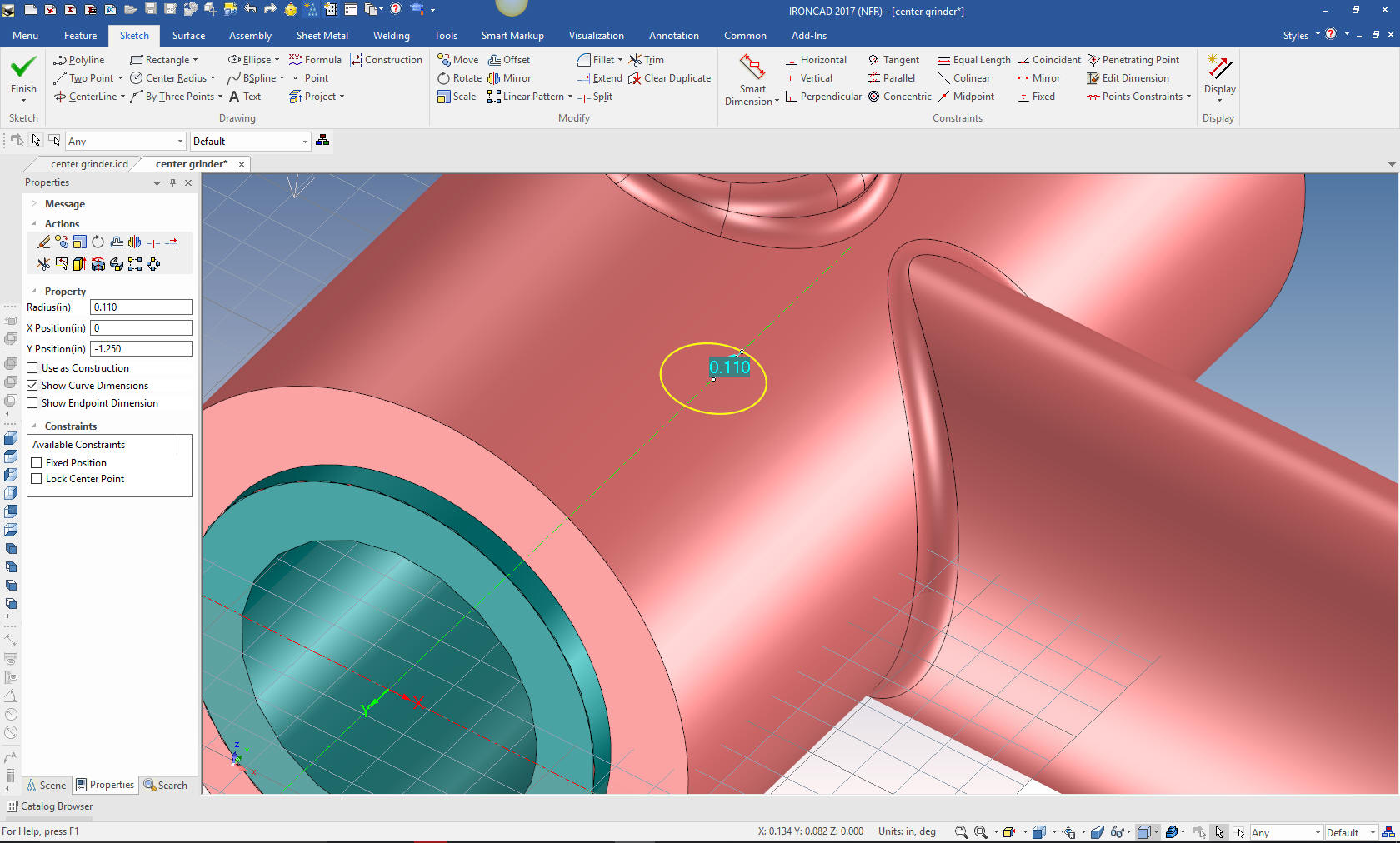Expand the Linear Pattern dropdown arrow
The image size is (1400, 843).
[570, 97]
